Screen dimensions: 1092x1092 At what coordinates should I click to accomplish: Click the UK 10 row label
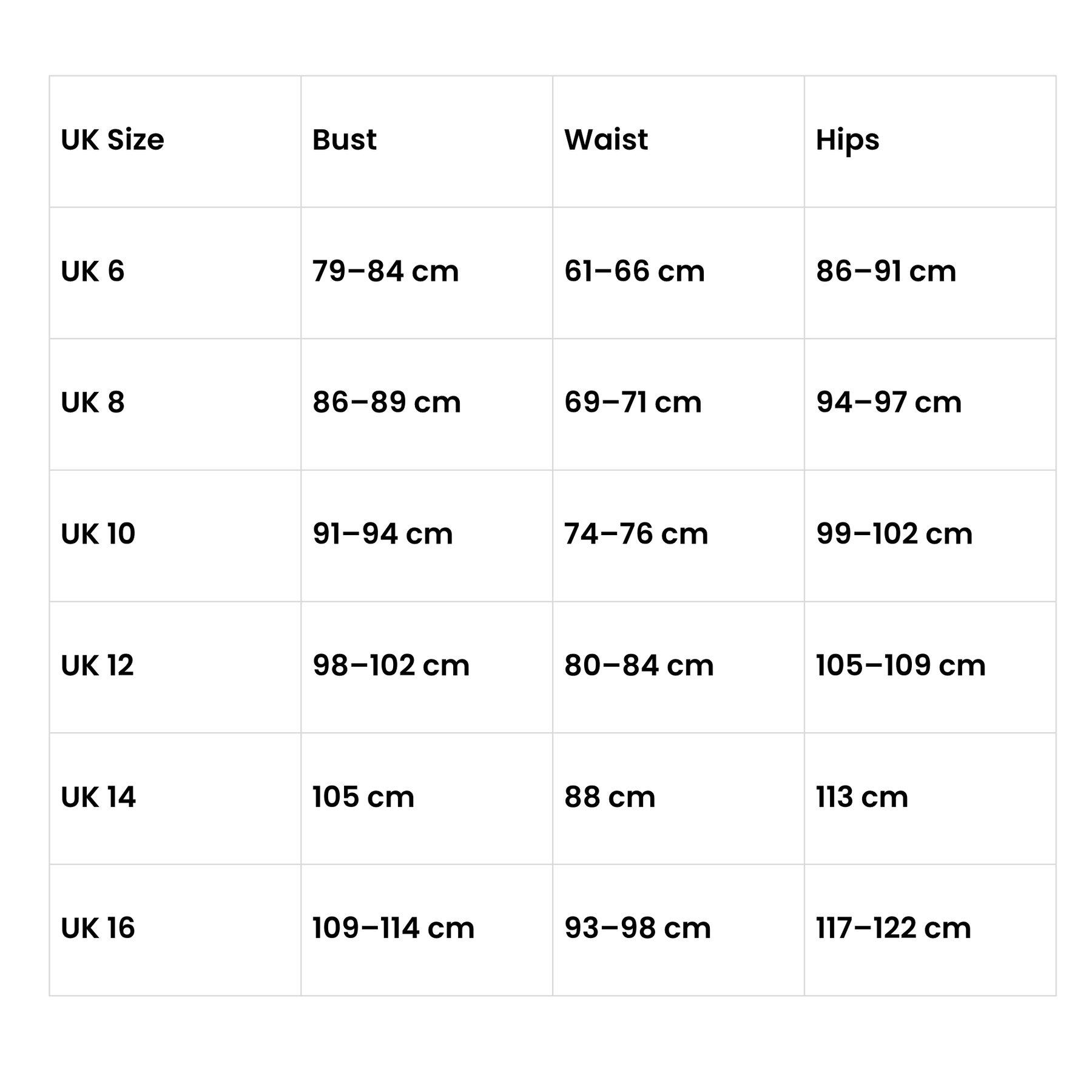pos(98,534)
